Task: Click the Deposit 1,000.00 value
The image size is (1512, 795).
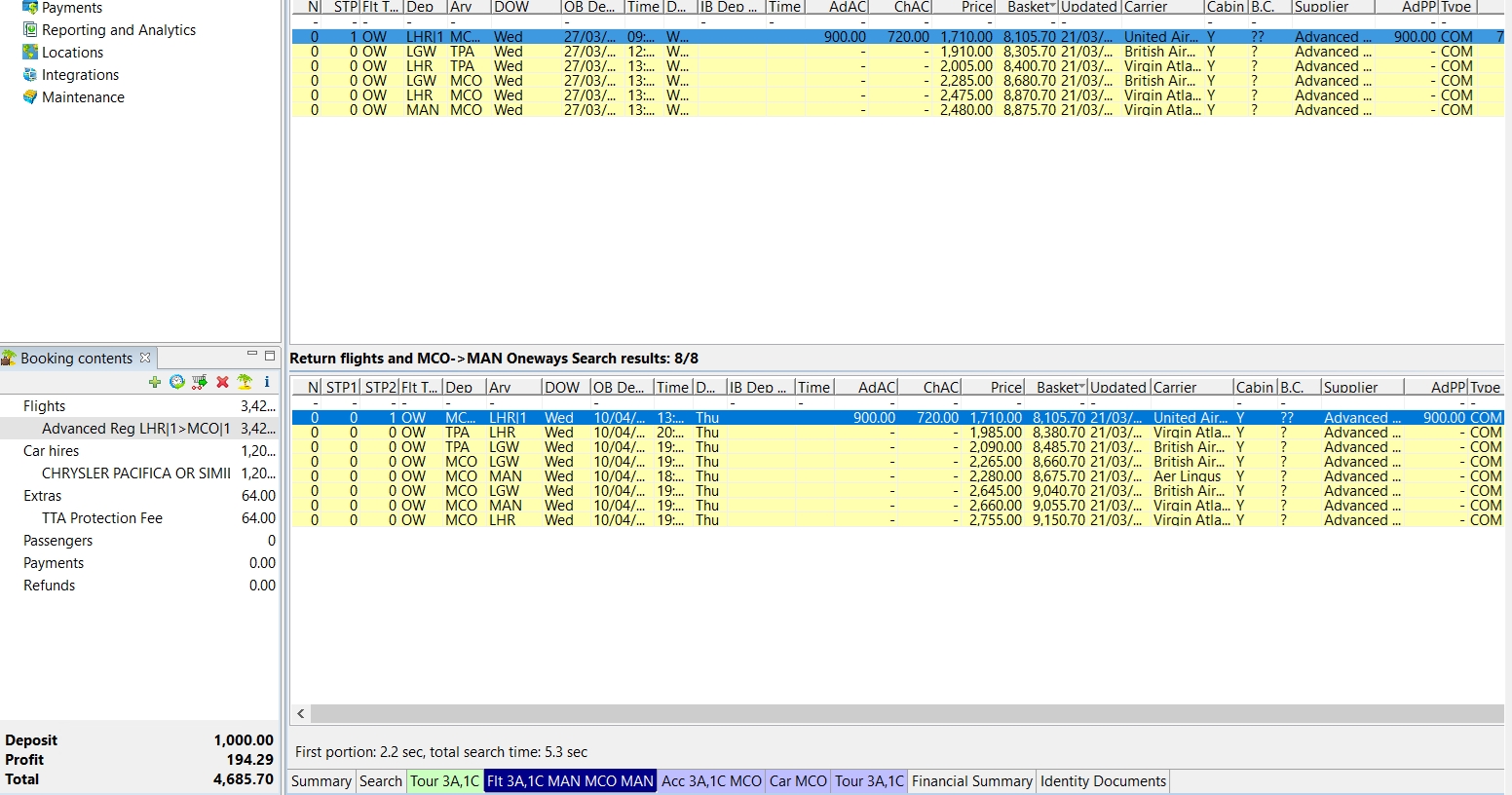Action: [x=244, y=739]
